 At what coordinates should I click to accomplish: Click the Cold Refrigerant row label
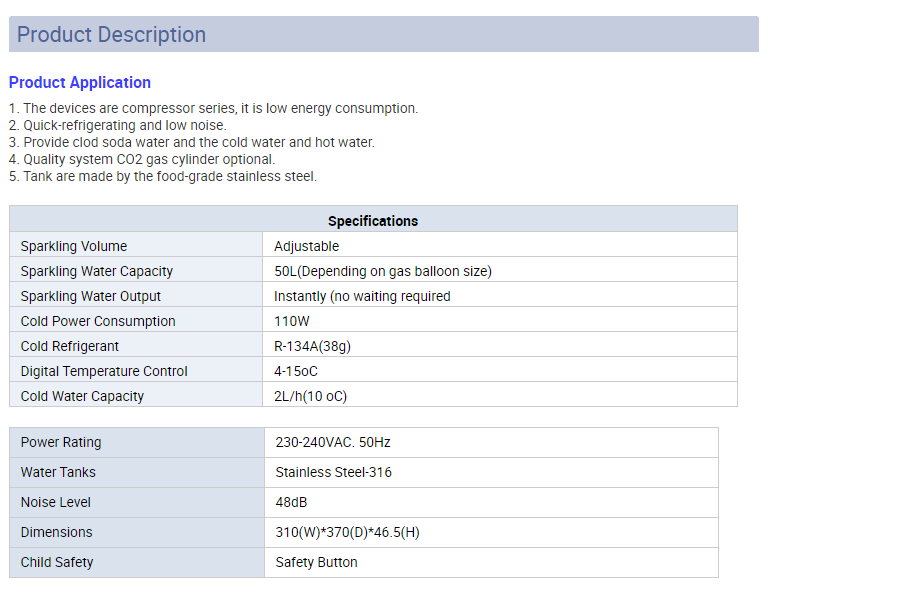pyautogui.click(x=70, y=346)
